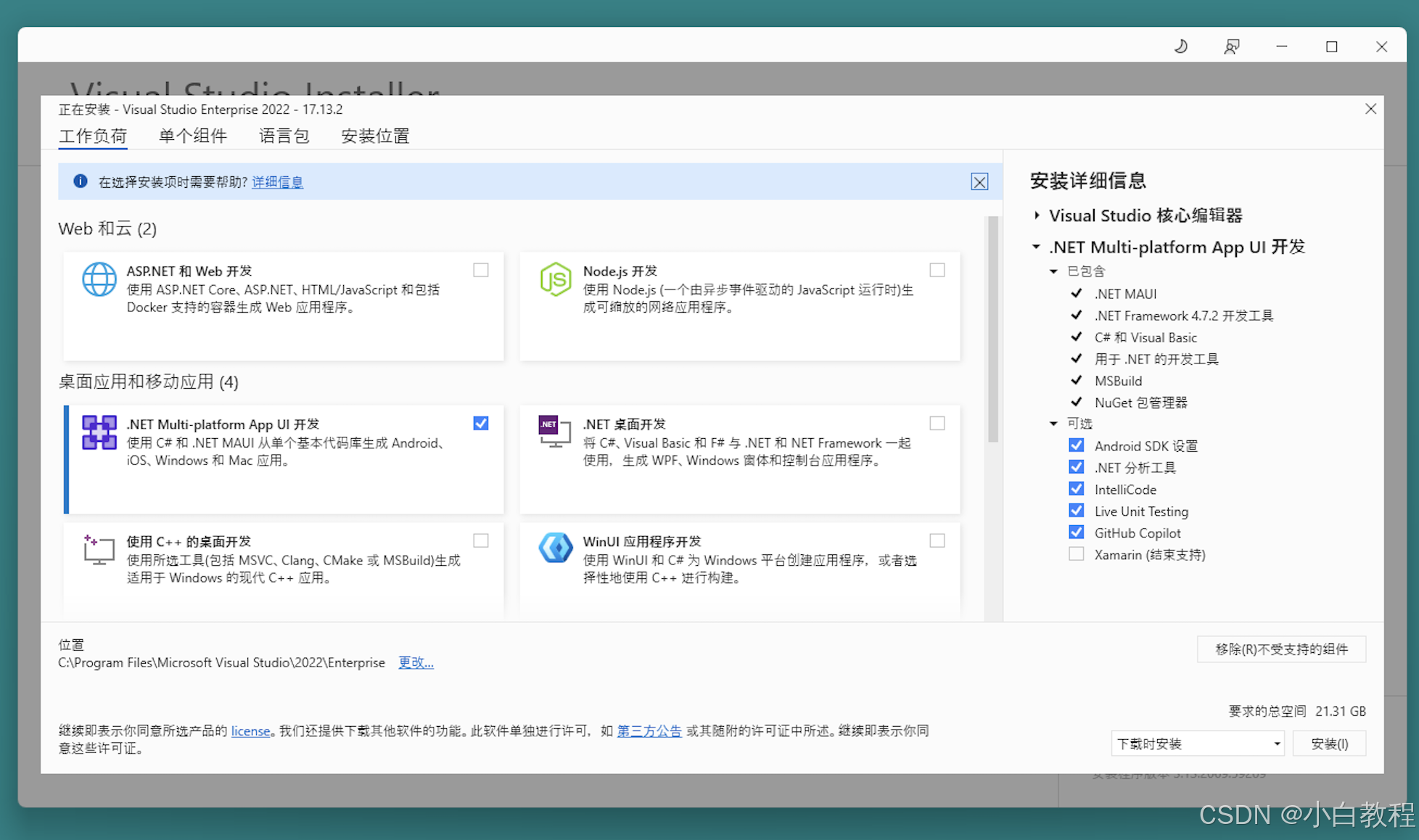Click the .NET desktop development icon
1419x840 pixels.
tap(555, 432)
